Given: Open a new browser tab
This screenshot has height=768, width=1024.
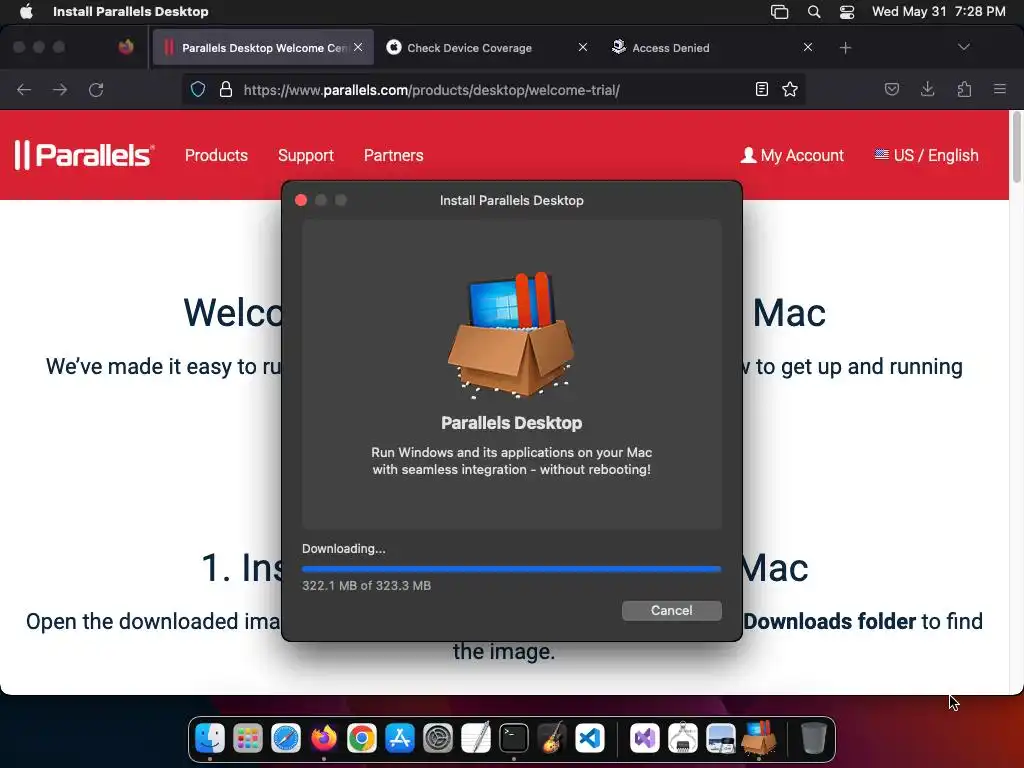Looking at the screenshot, I should pyautogui.click(x=845, y=48).
